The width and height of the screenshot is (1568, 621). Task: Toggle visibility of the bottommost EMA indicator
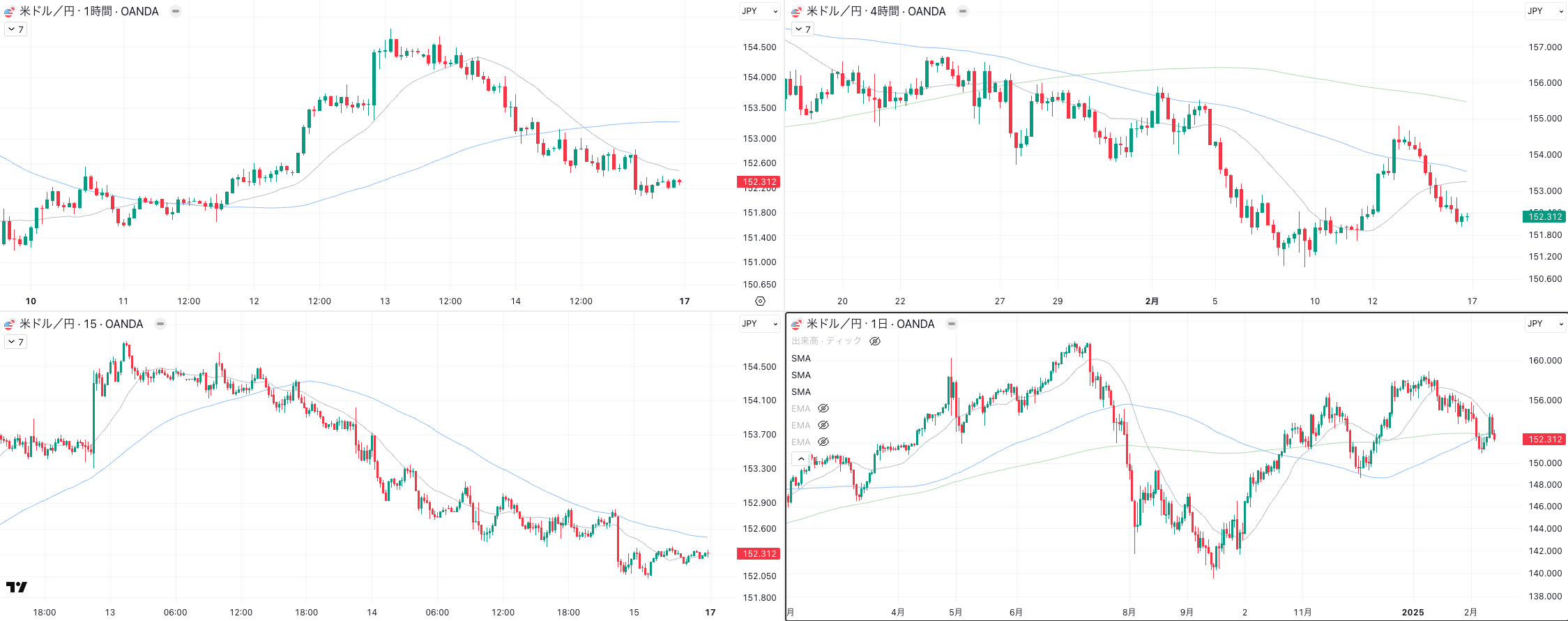(823, 442)
